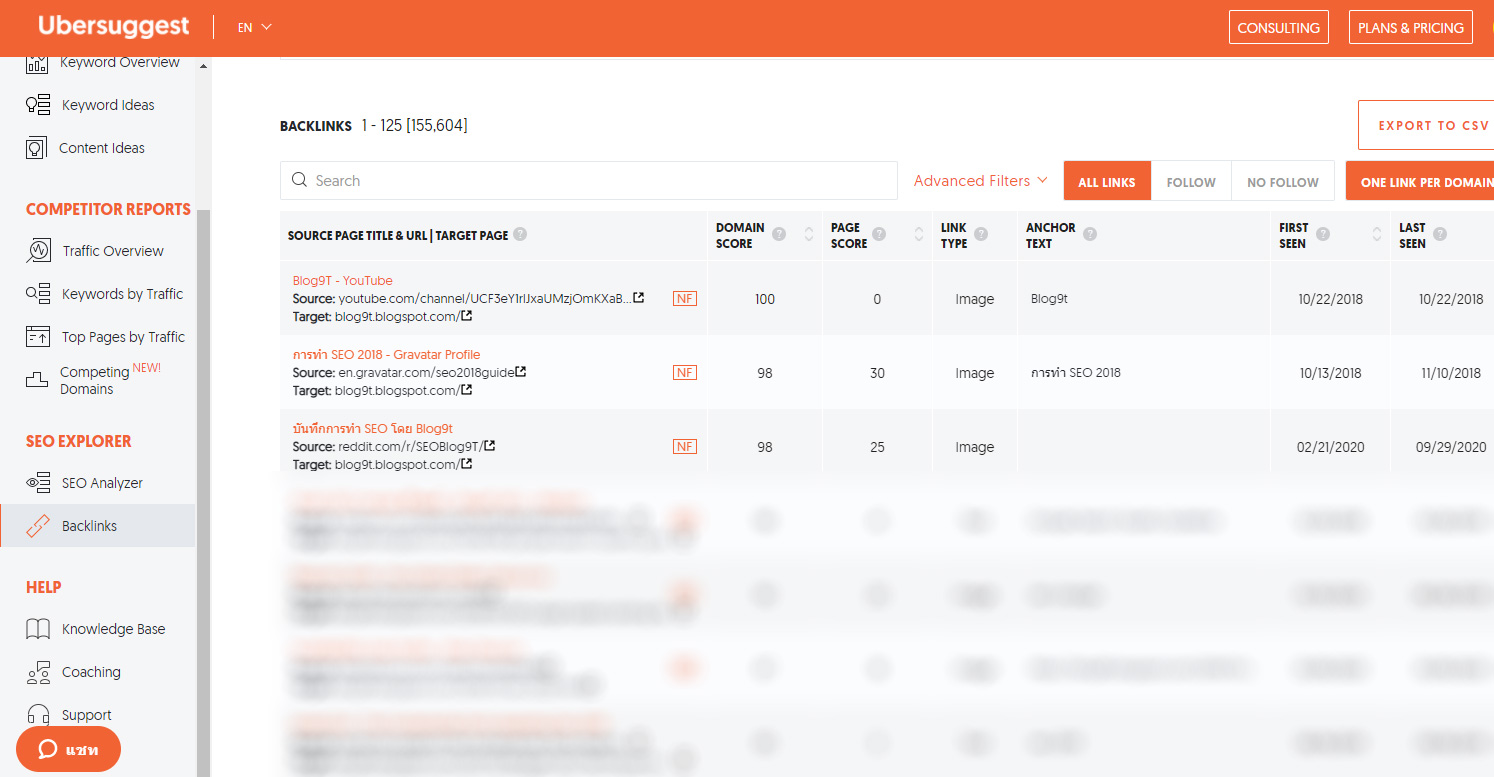This screenshot has height=777, width=1494.
Task: Click the backlinks Search input field
Action: coord(589,181)
